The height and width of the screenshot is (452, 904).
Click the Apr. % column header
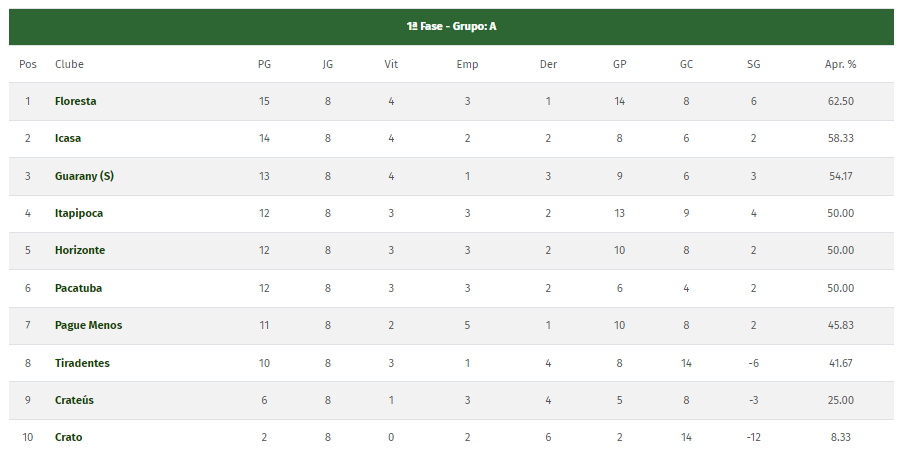pos(840,64)
